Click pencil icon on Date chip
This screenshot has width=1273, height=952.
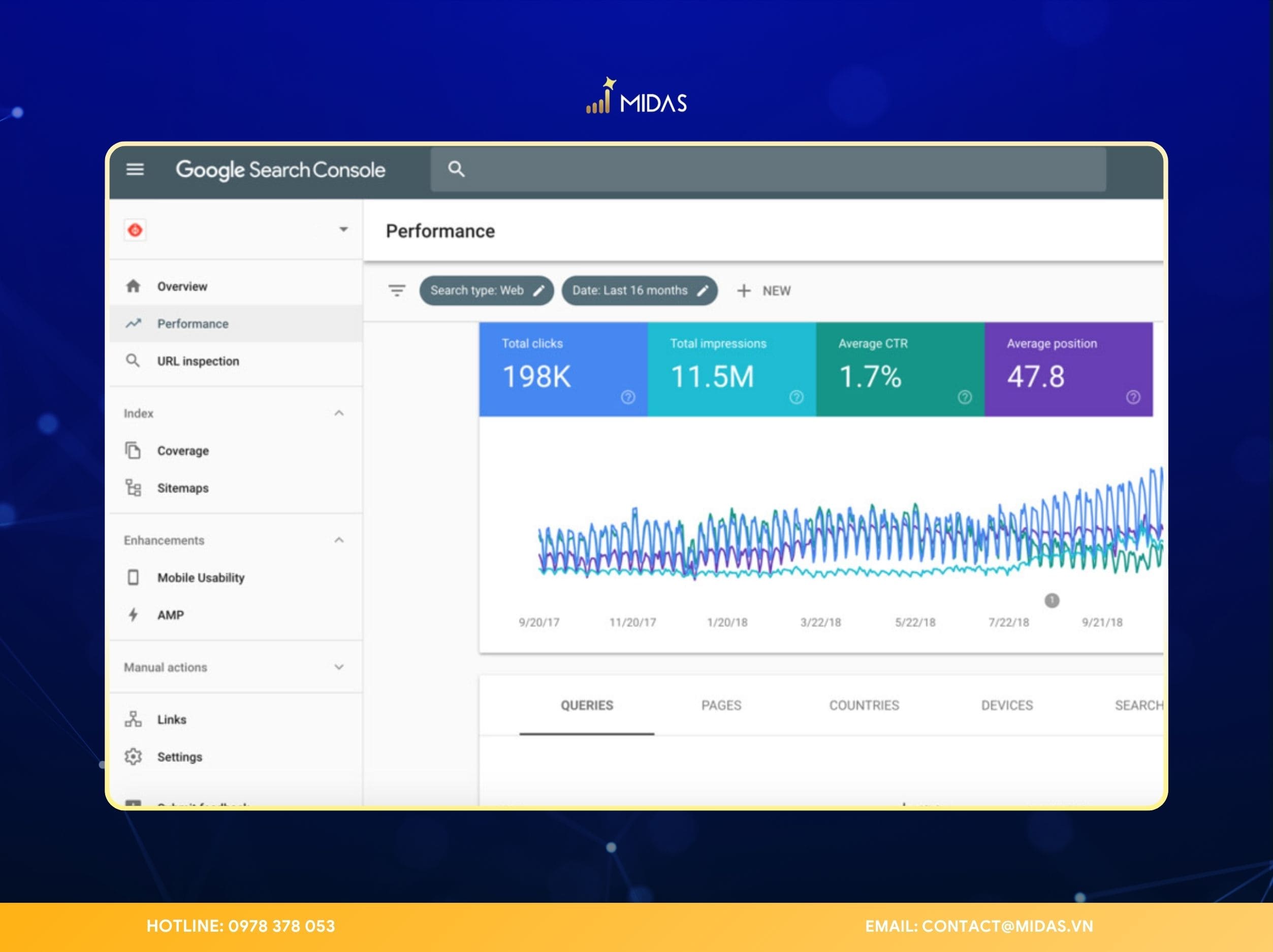coord(703,290)
